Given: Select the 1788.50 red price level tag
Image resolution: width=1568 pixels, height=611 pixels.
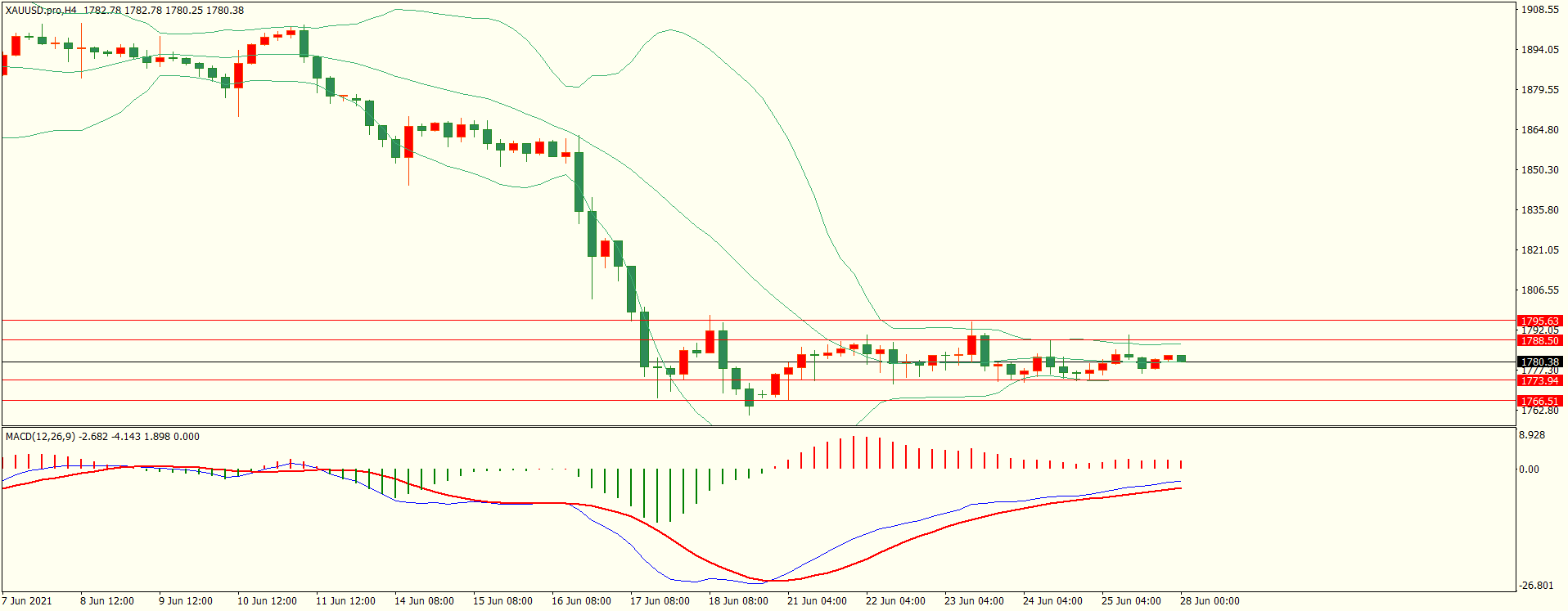Looking at the screenshot, I should [1539, 340].
